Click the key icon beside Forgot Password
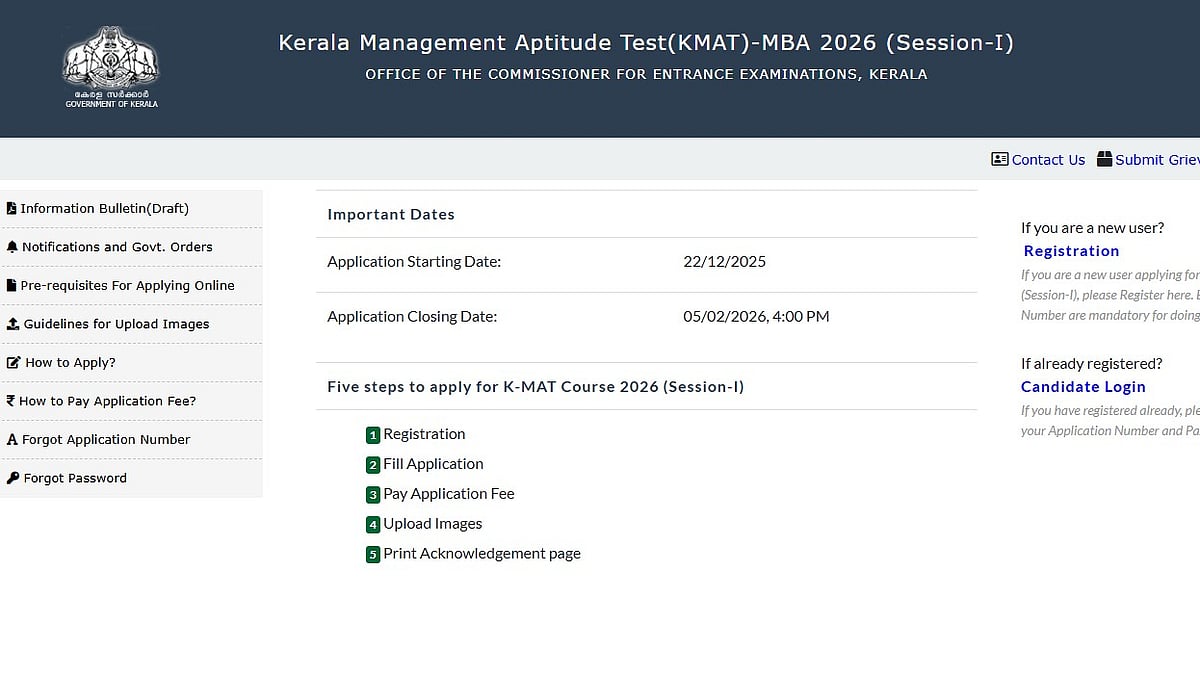 coord(12,478)
